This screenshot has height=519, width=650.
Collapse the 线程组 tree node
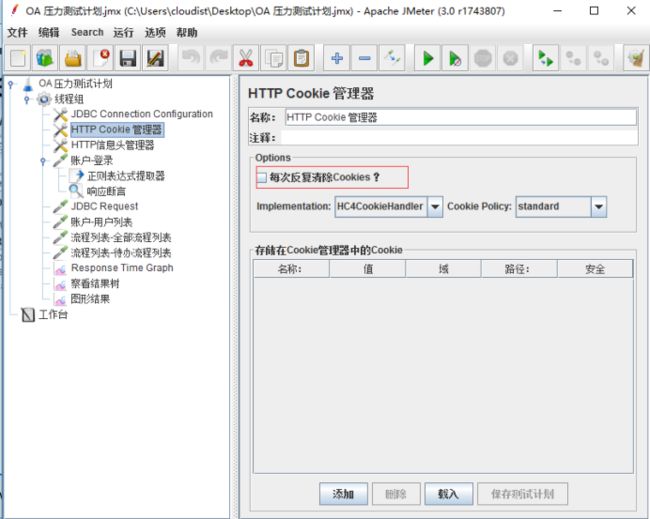27,99
